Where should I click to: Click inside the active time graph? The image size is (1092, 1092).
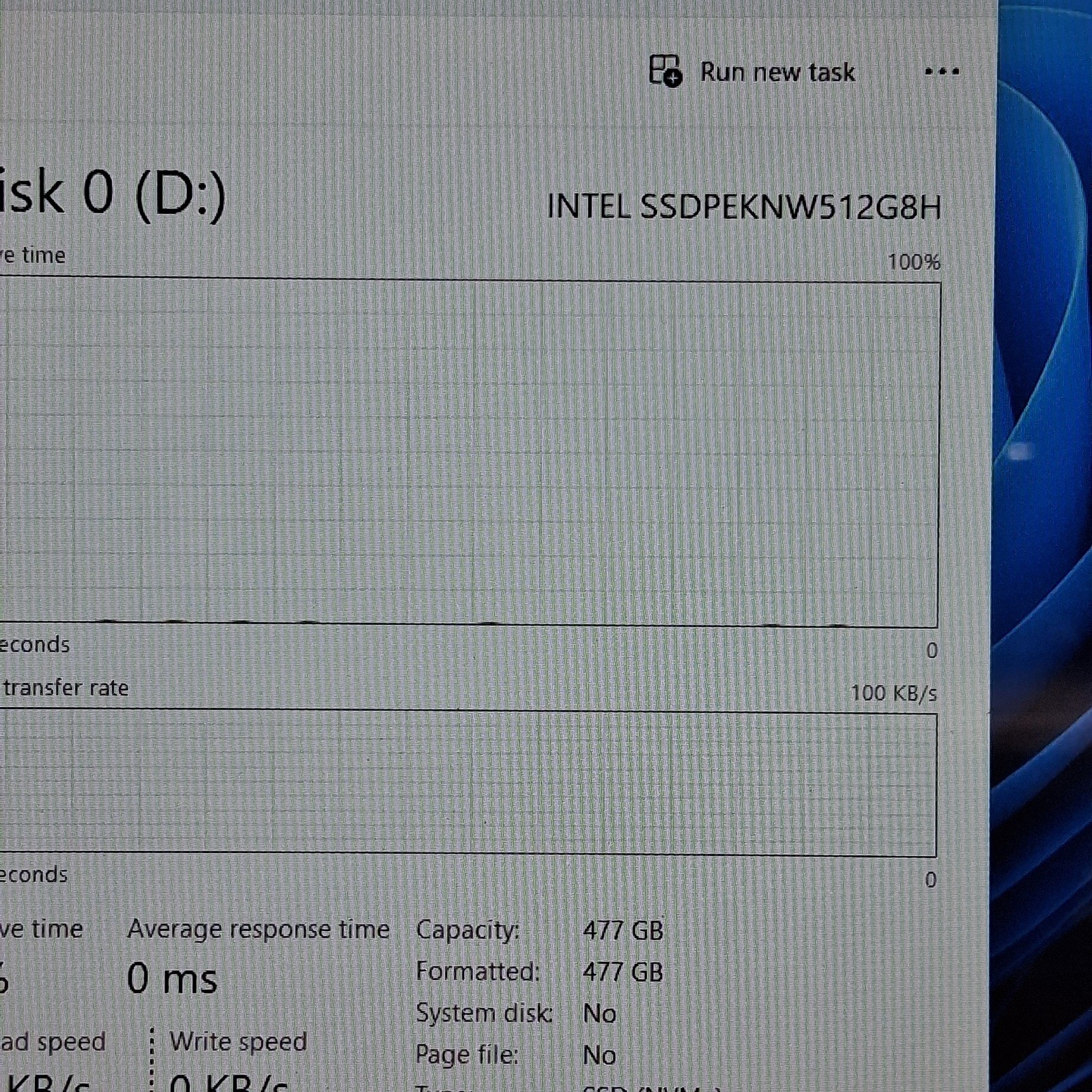coord(470,452)
